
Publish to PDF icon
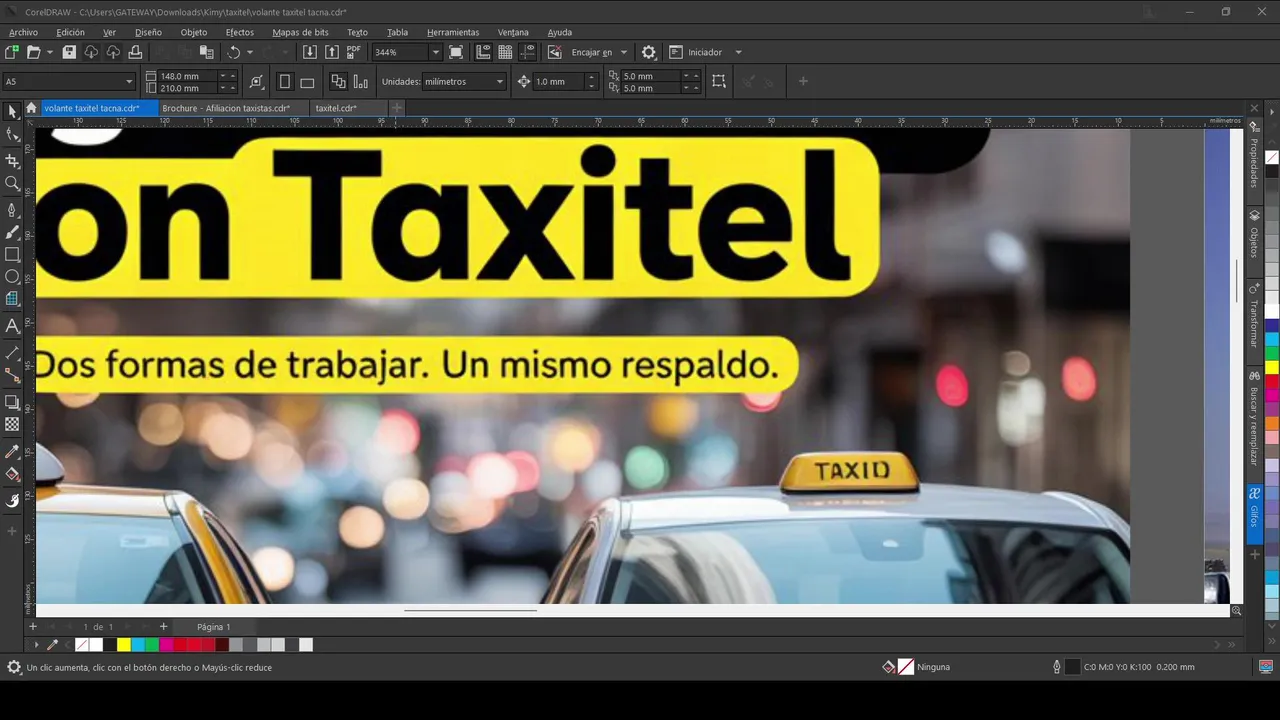pyautogui.click(x=354, y=52)
